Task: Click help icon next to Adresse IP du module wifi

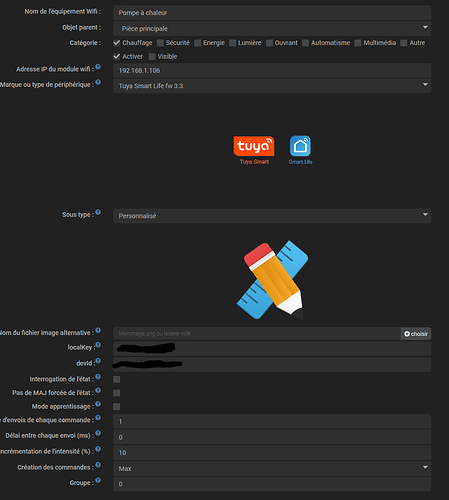Action: (98, 67)
